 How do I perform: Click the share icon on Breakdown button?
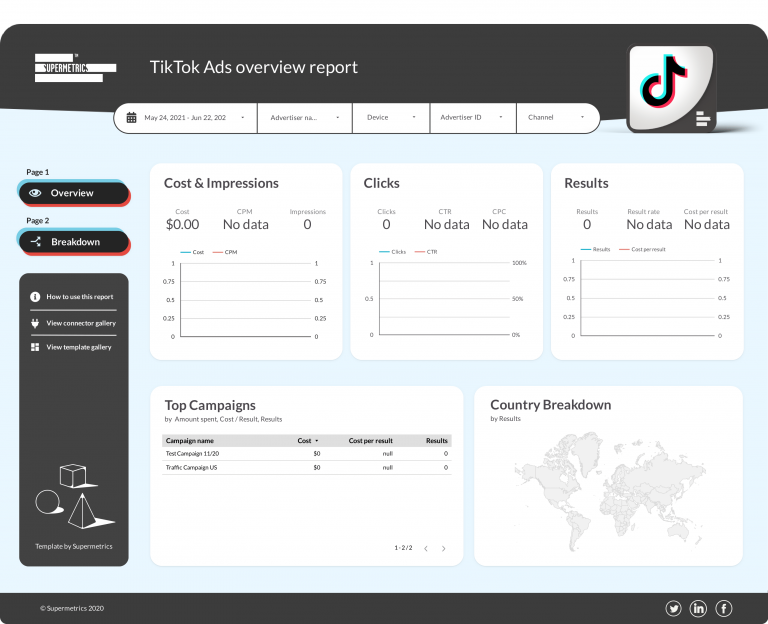(36, 241)
